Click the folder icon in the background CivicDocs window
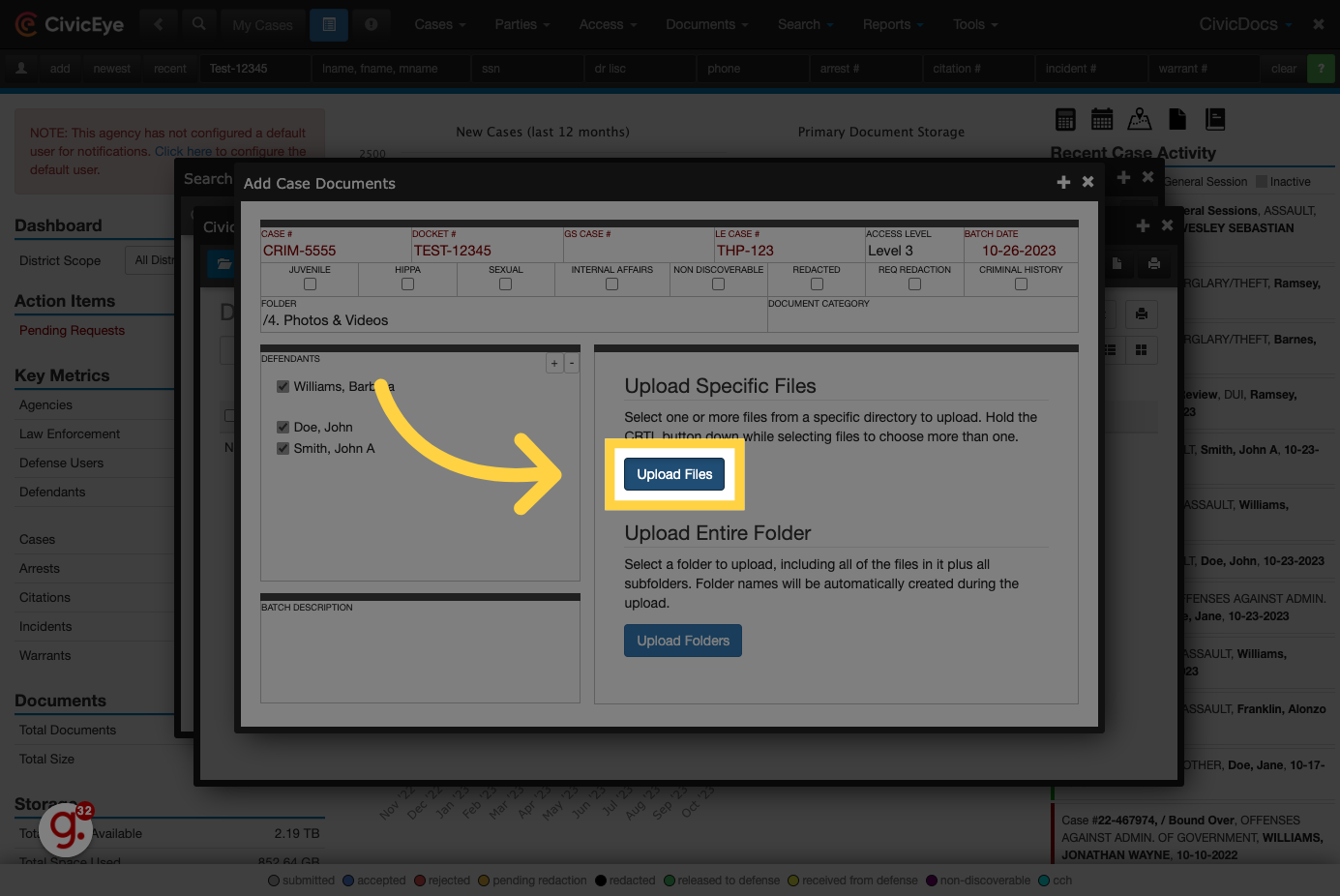 [223, 263]
